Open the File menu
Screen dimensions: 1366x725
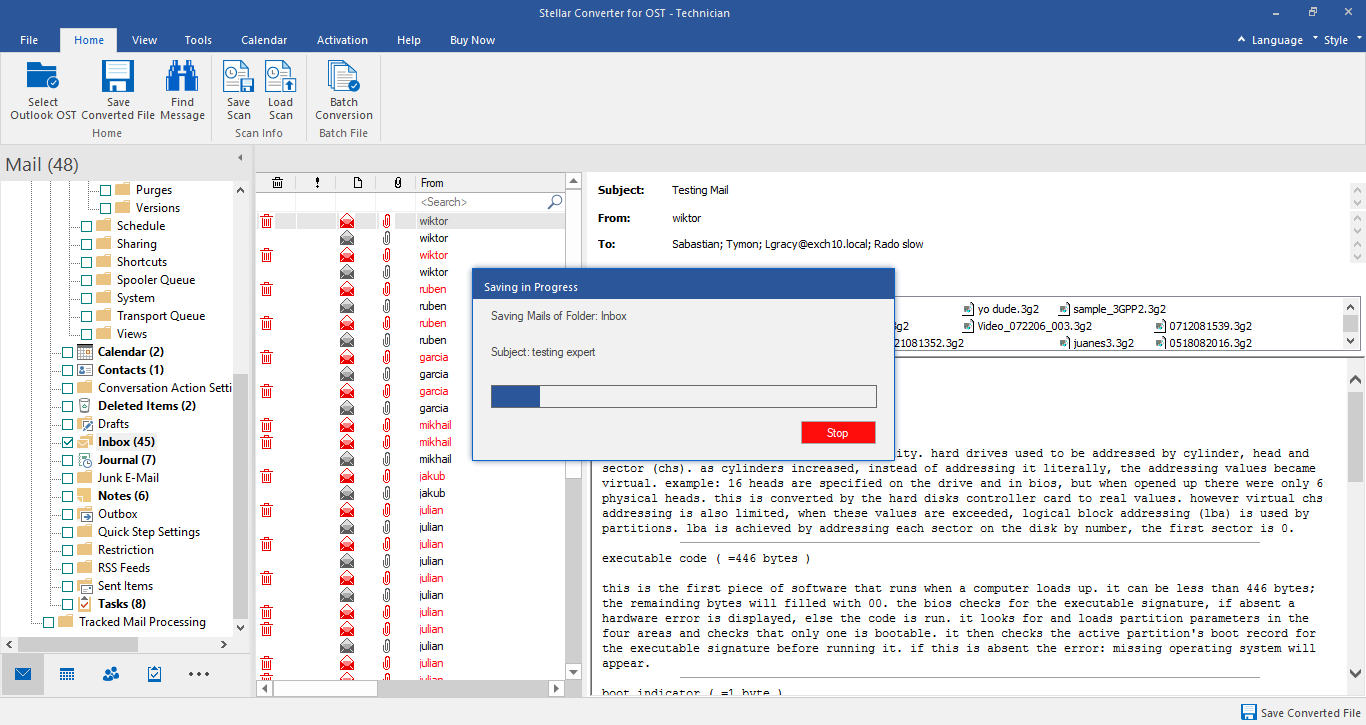tap(29, 40)
